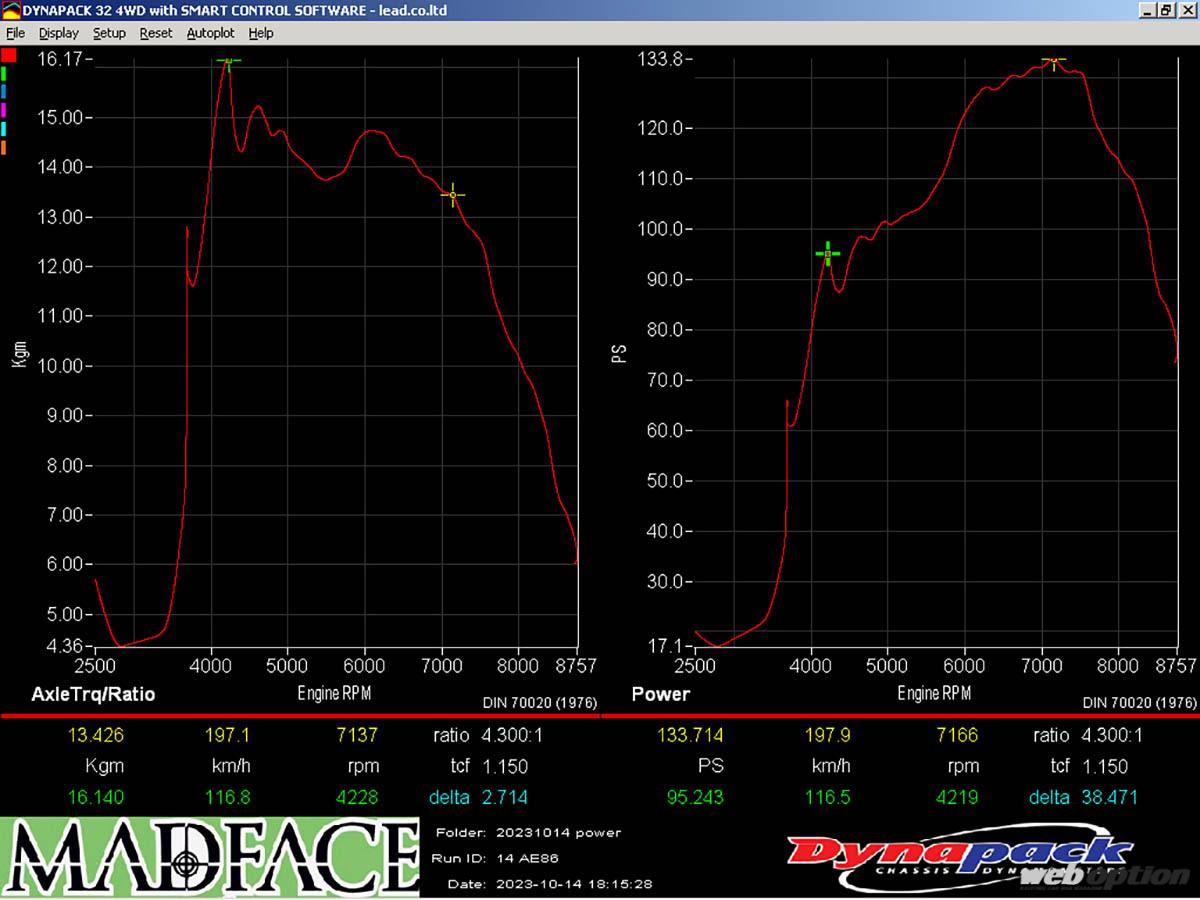Select the red run color swatch
1200x900 pixels.
pyautogui.click(x=8, y=55)
